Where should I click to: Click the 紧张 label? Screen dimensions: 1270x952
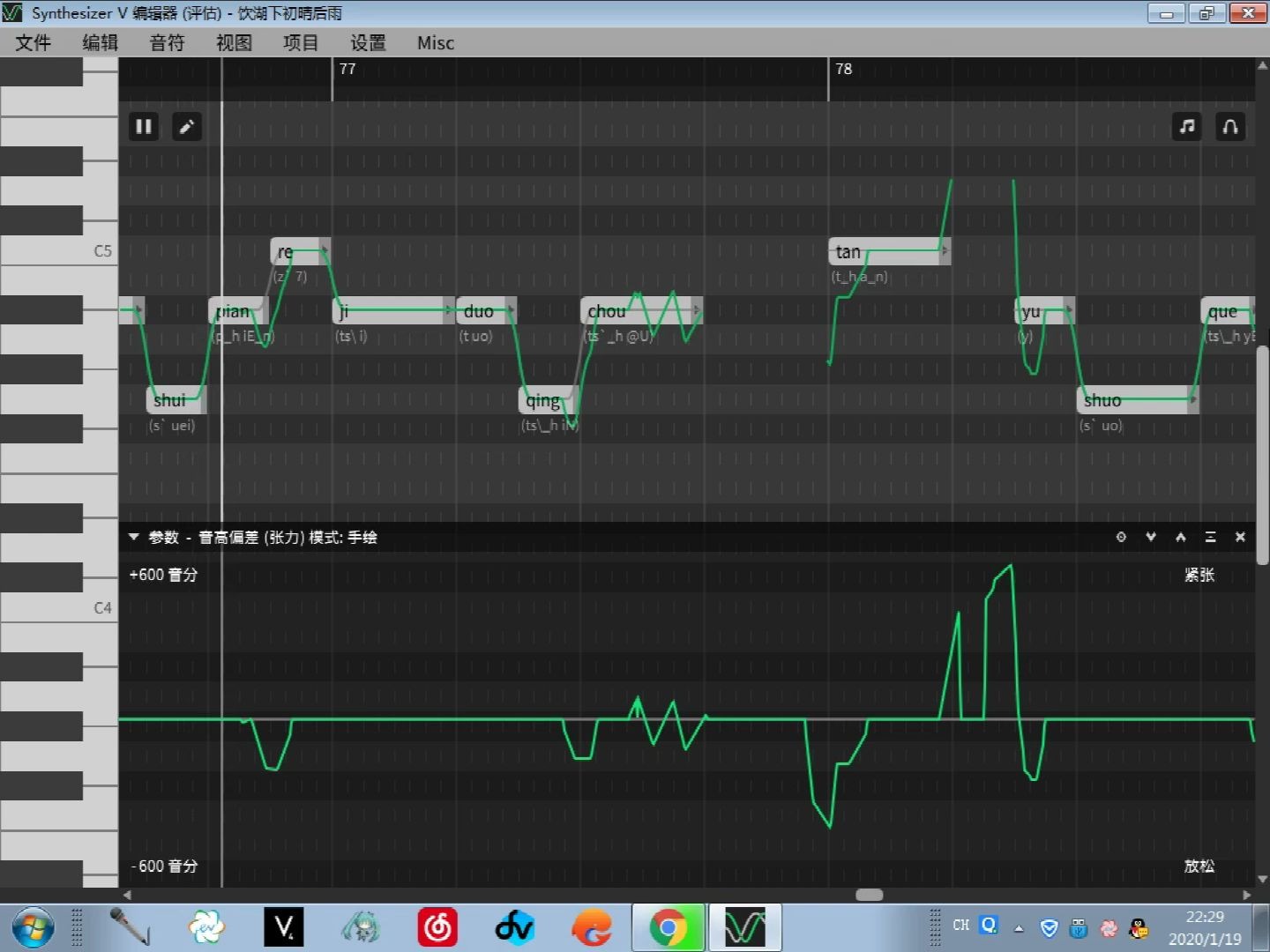pyautogui.click(x=1199, y=575)
